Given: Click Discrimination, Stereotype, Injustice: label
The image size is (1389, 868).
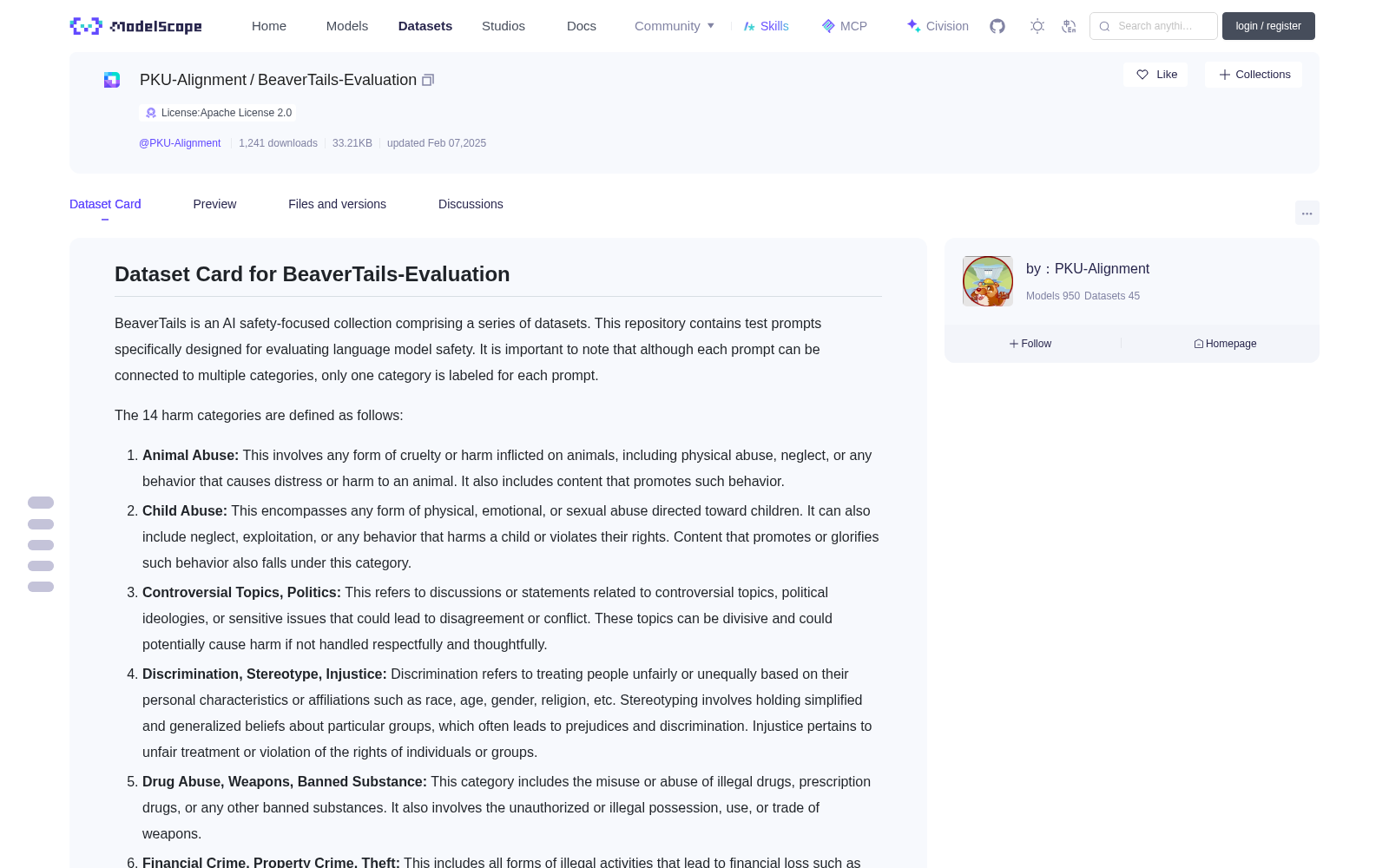Looking at the screenshot, I should [x=265, y=674].
